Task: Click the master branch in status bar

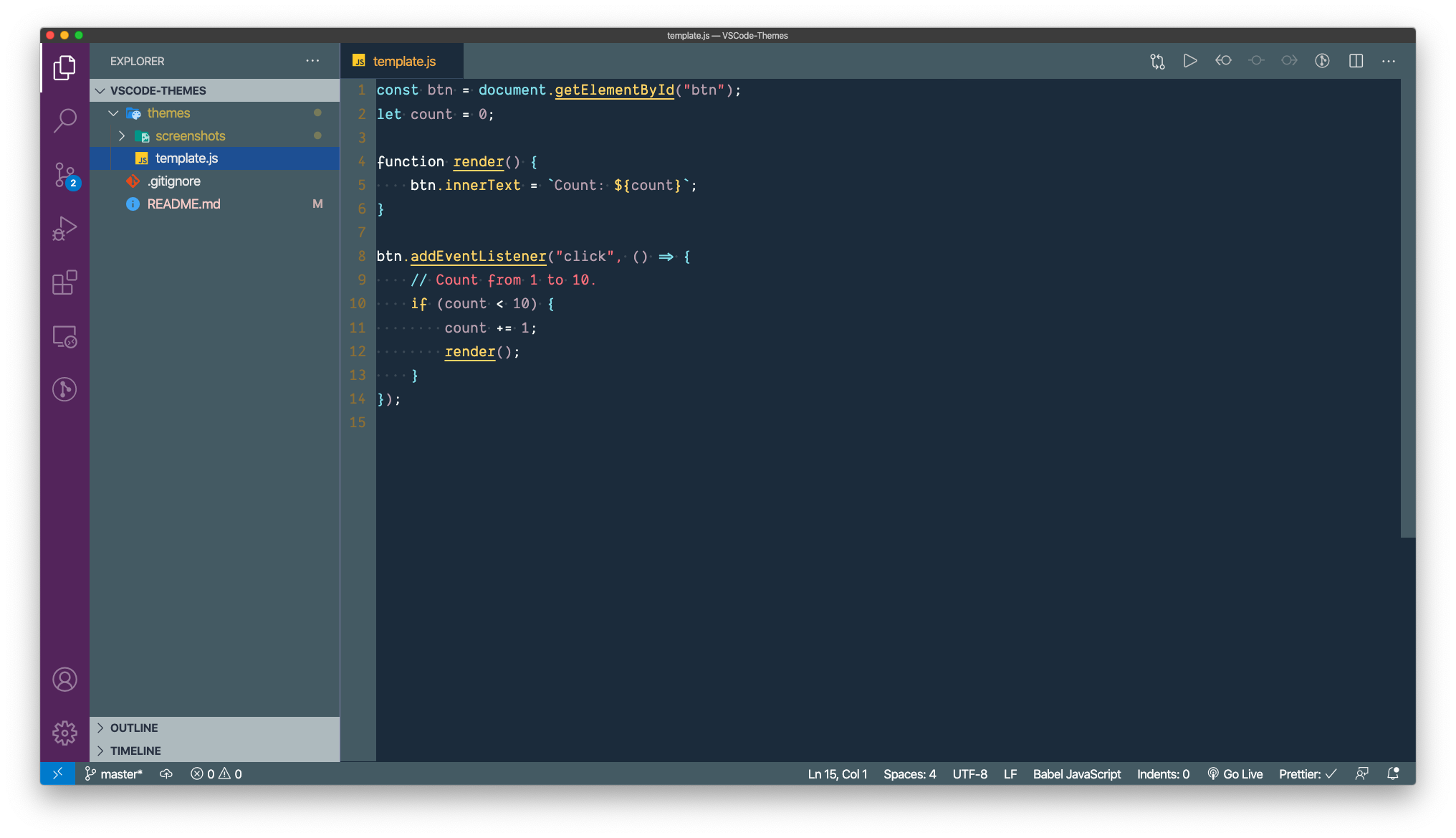Action: (114, 774)
